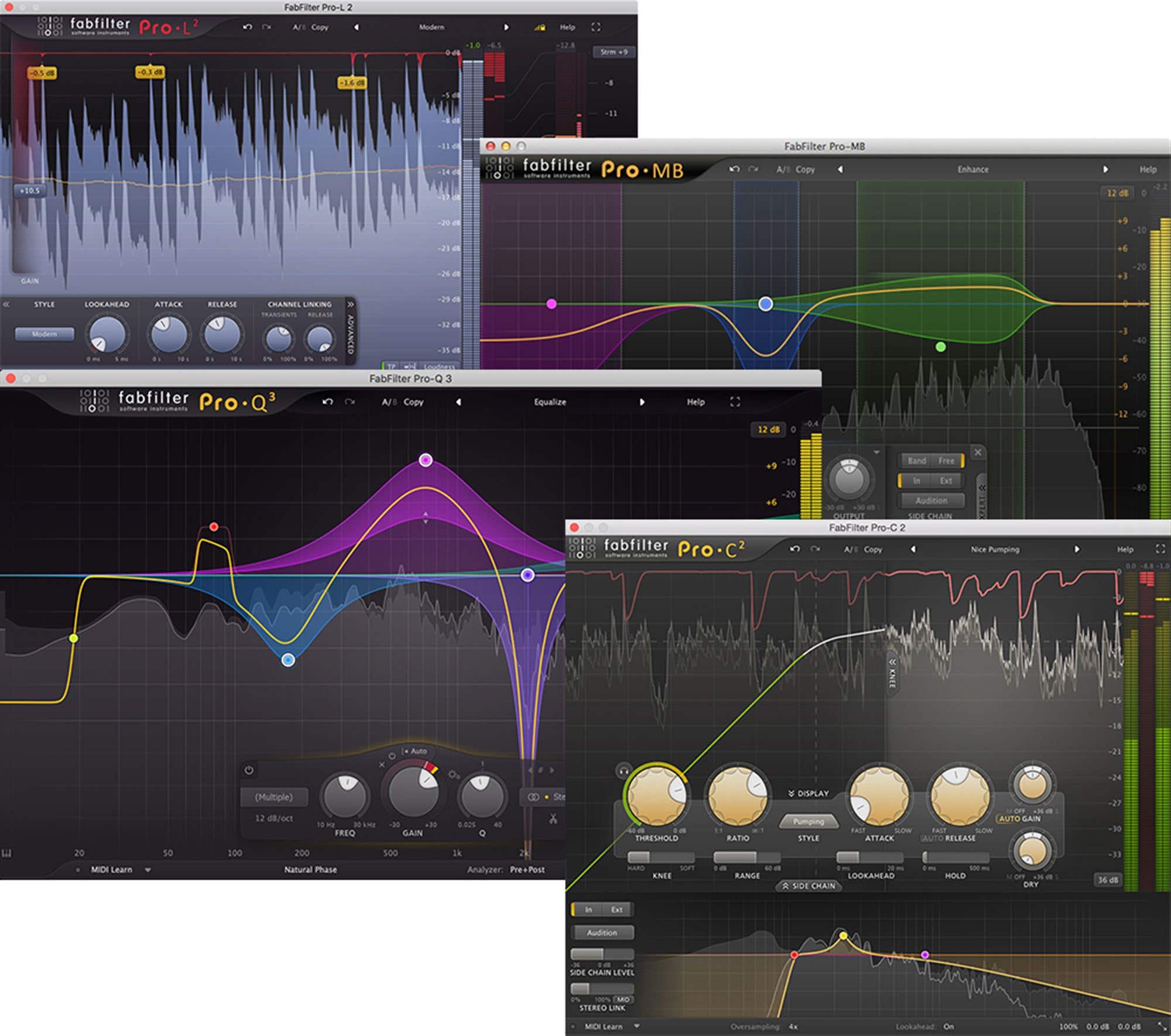The image size is (1171, 1036).
Task: Toggle Auto gain in Pro-Q 3 band
Action: (415, 751)
